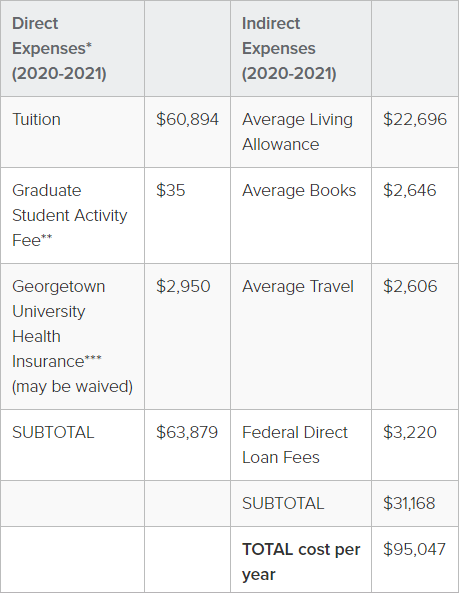This screenshot has width=459, height=593.
Task: Click the Tuition row label
Action: [36, 120]
